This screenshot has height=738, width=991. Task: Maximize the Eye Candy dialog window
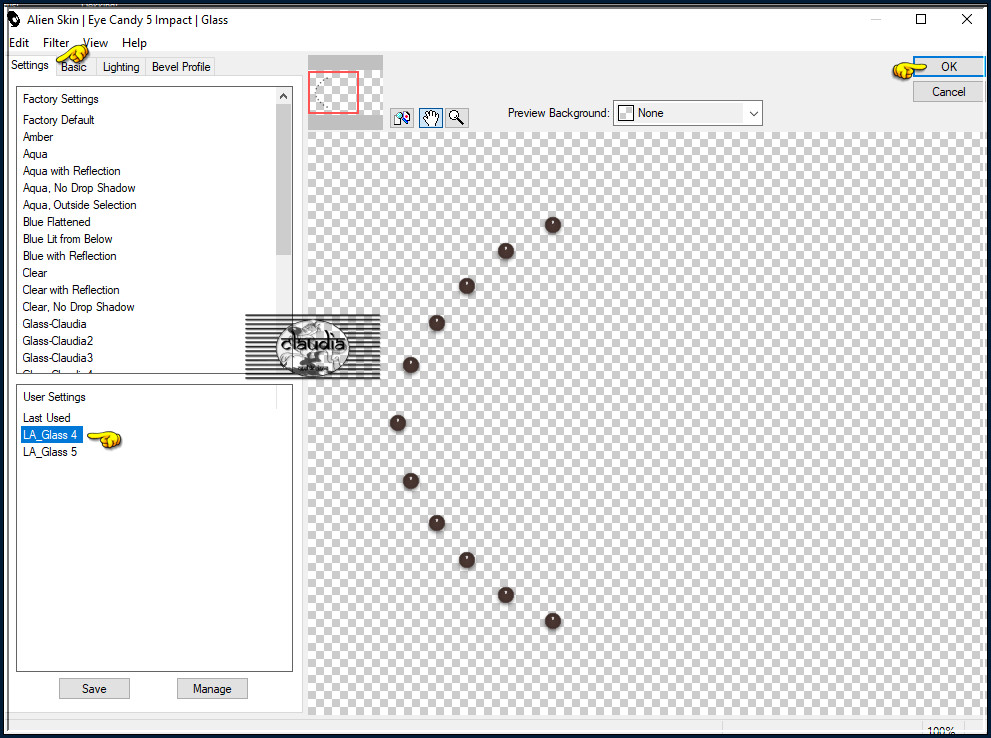[x=921, y=20]
